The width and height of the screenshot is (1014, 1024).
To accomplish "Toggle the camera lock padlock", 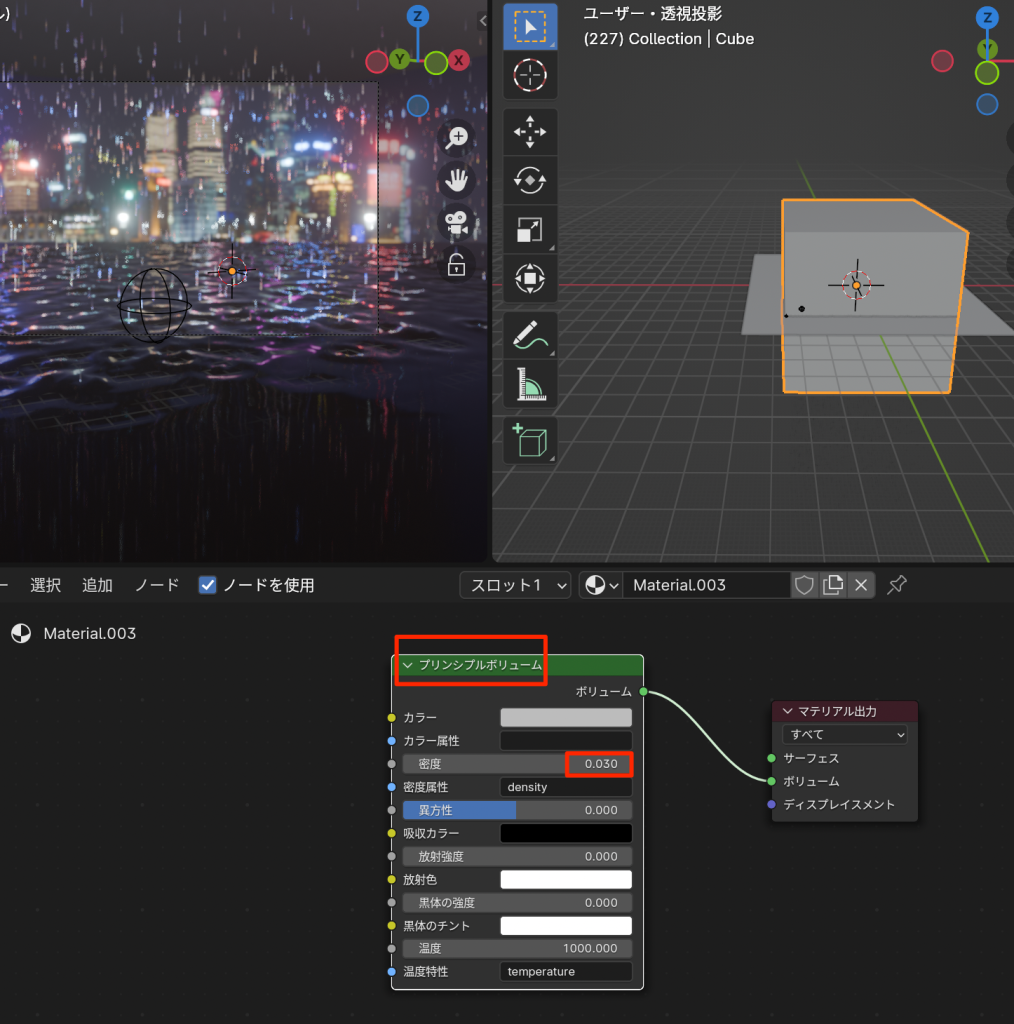I will [x=456, y=265].
